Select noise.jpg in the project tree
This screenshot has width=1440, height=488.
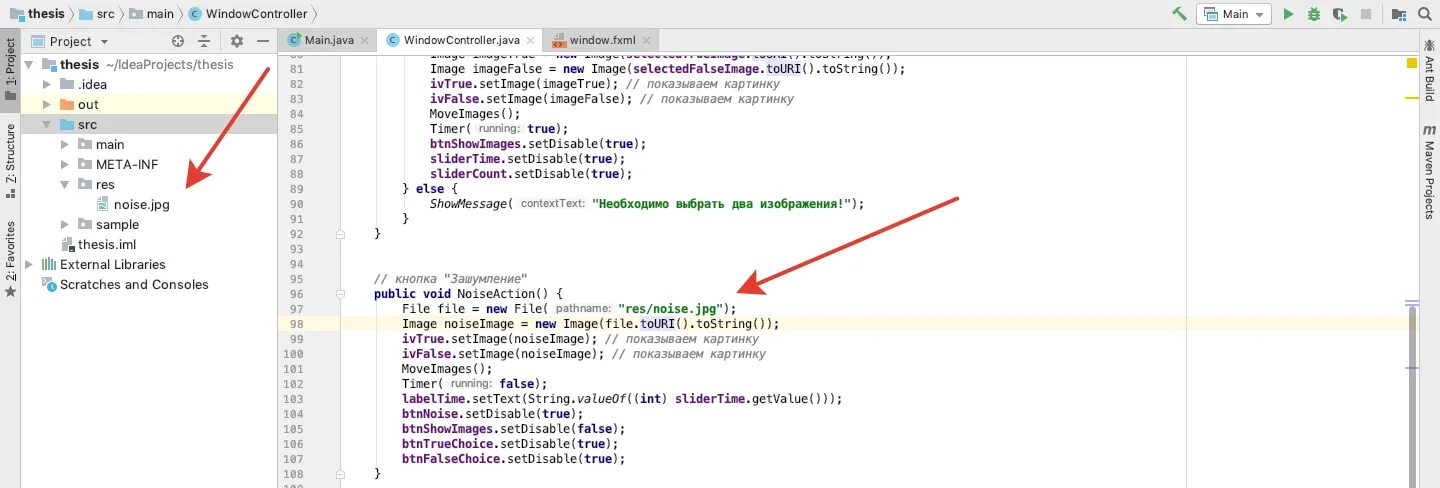tap(143, 204)
